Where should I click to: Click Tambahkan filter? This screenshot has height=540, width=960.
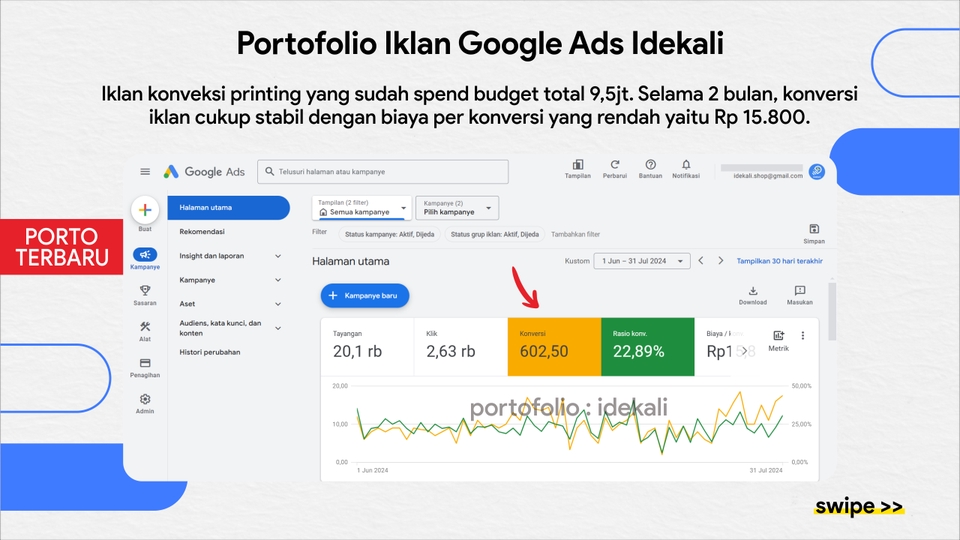576,234
